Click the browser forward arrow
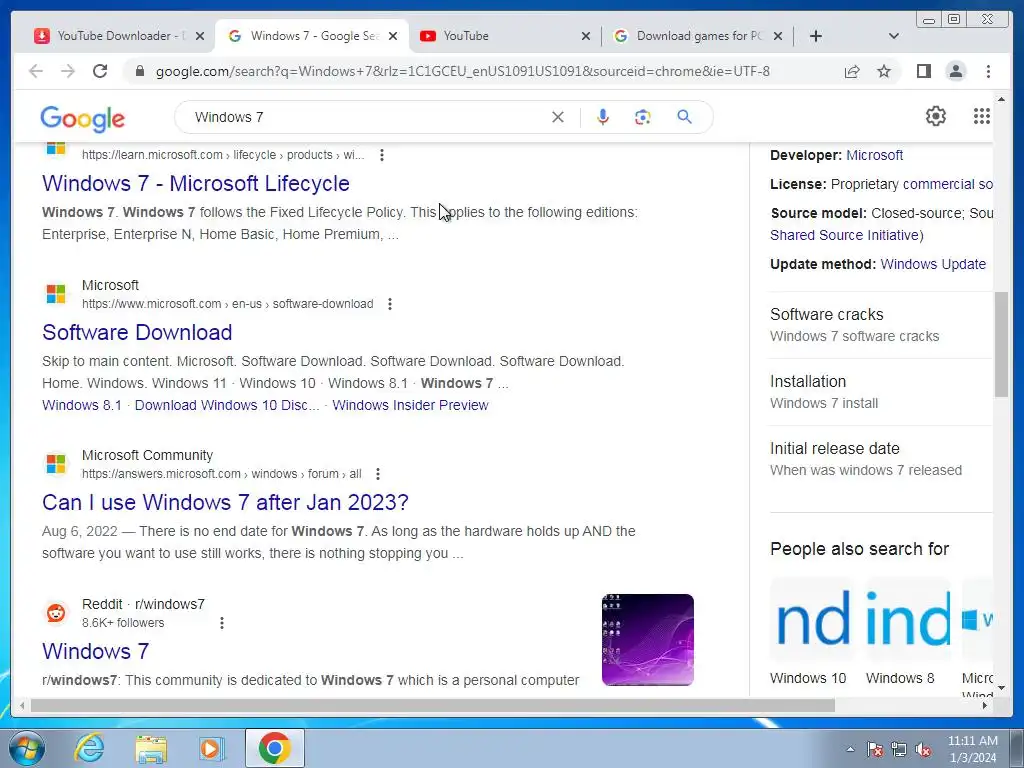Image resolution: width=1024 pixels, height=768 pixels. tap(68, 71)
